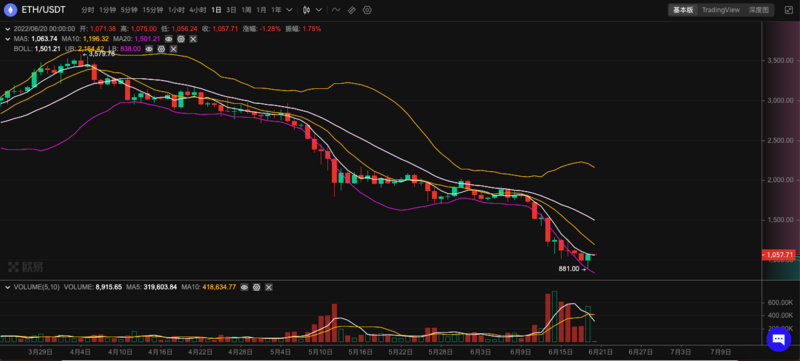
Task: Click the date 2022/06/20 00:00:00
Action: (x=44, y=29)
